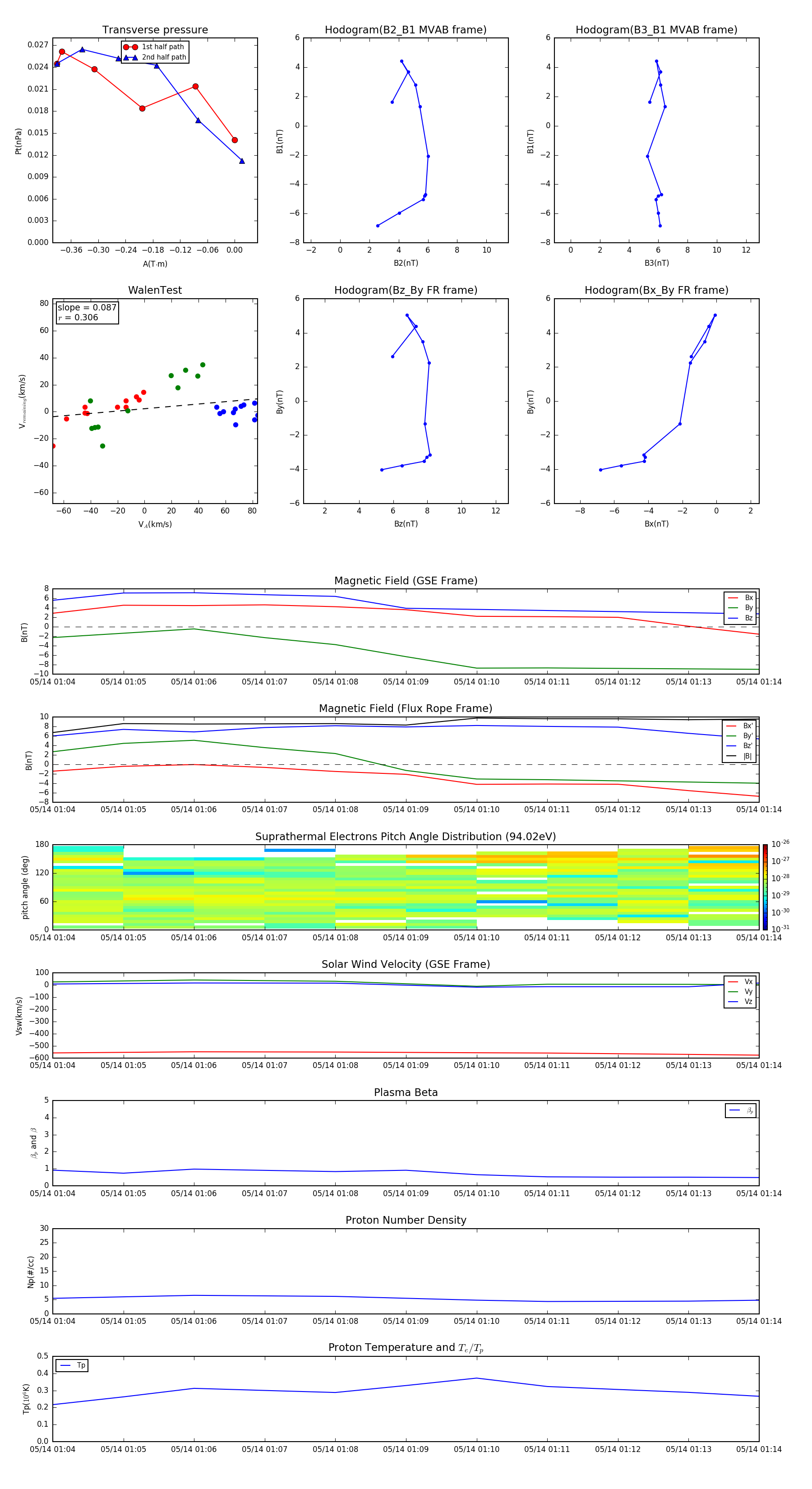Click the 'V_remaining(km/s)' y-axis label
This screenshot has height=1489, width=812.
tap(22, 401)
